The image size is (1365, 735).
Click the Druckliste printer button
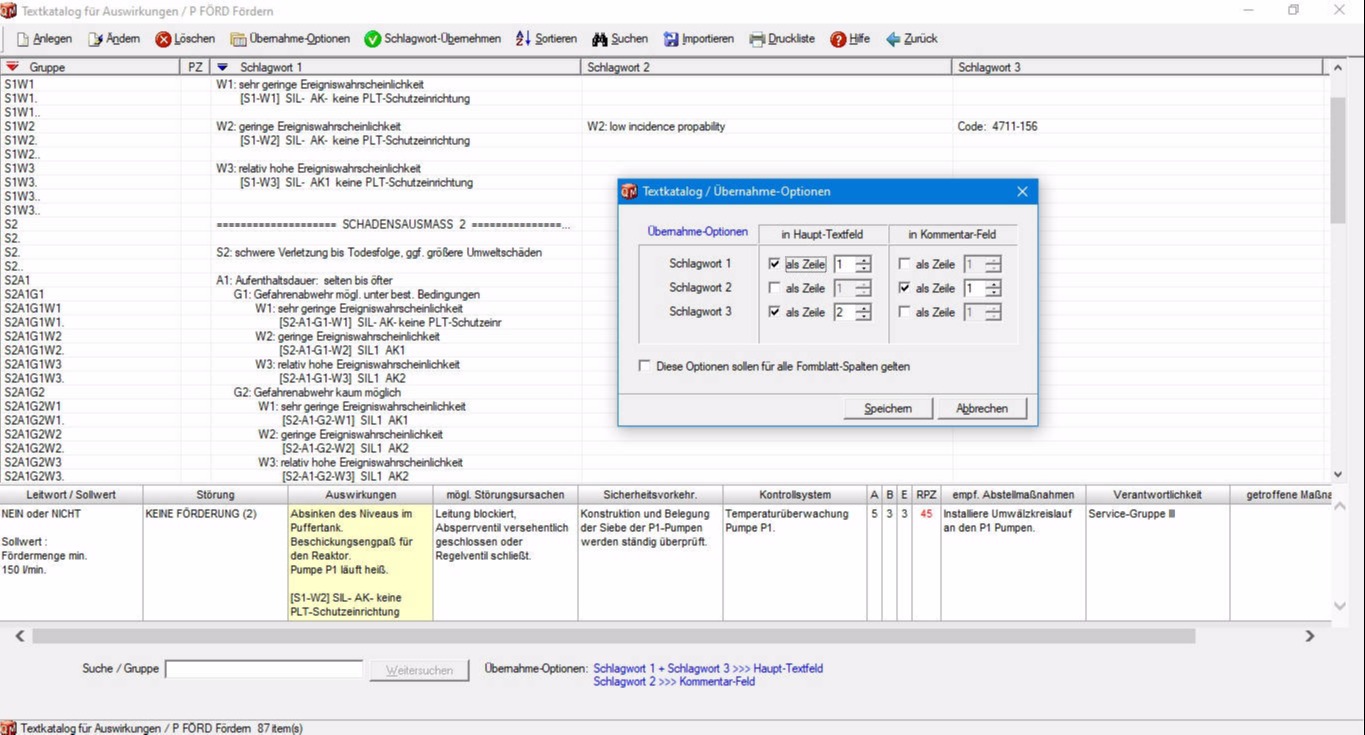point(782,39)
